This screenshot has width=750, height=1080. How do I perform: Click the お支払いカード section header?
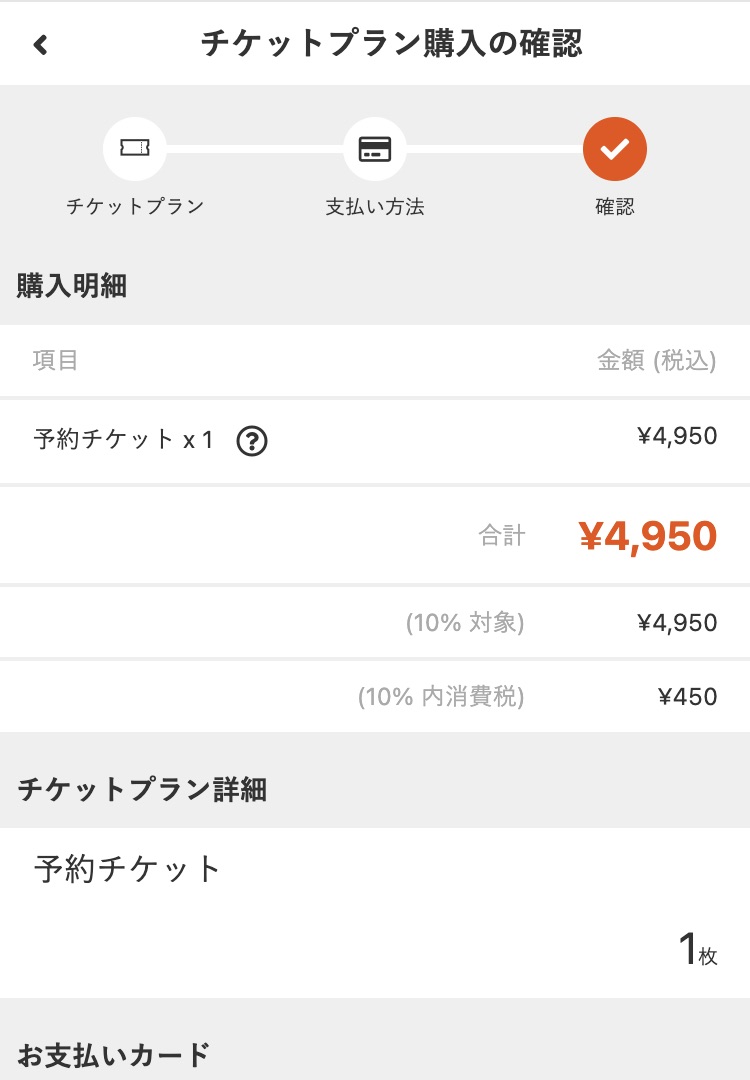click(x=113, y=1054)
